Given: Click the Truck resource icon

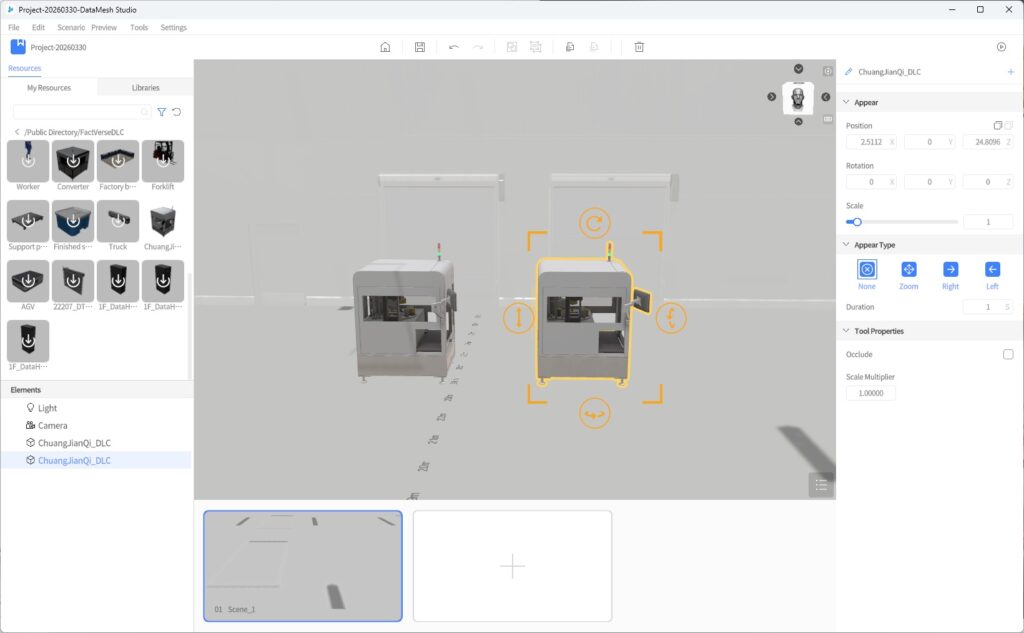Looking at the screenshot, I should [117, 219].
